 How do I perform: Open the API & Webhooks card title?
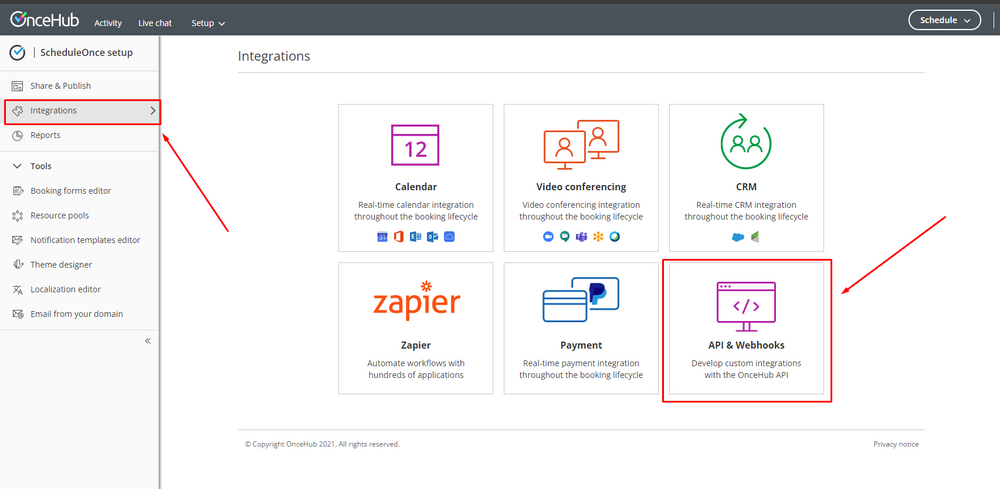tap(746, 345)
